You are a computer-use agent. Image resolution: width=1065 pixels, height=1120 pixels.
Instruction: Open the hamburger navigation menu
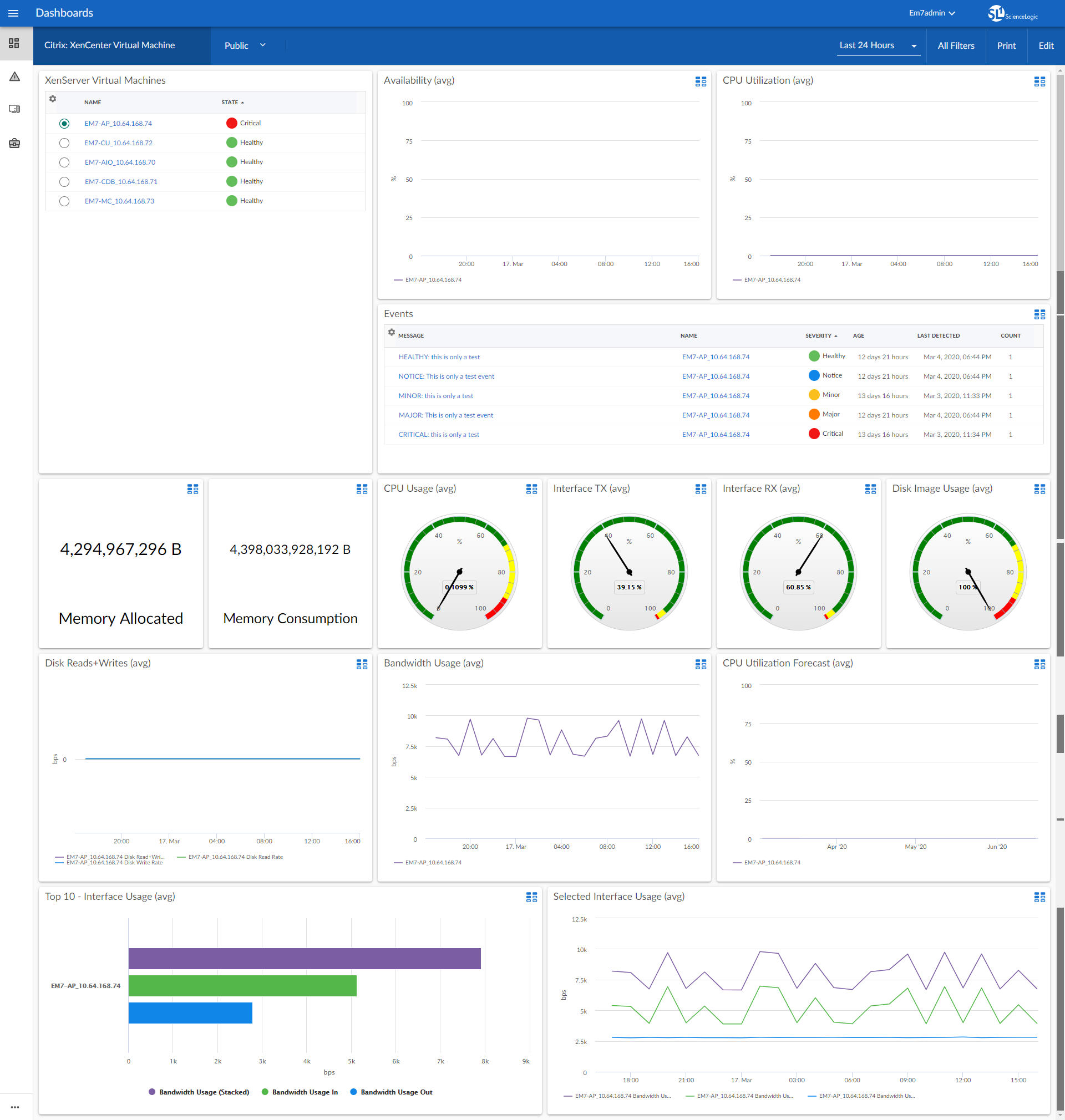(14, 13)
